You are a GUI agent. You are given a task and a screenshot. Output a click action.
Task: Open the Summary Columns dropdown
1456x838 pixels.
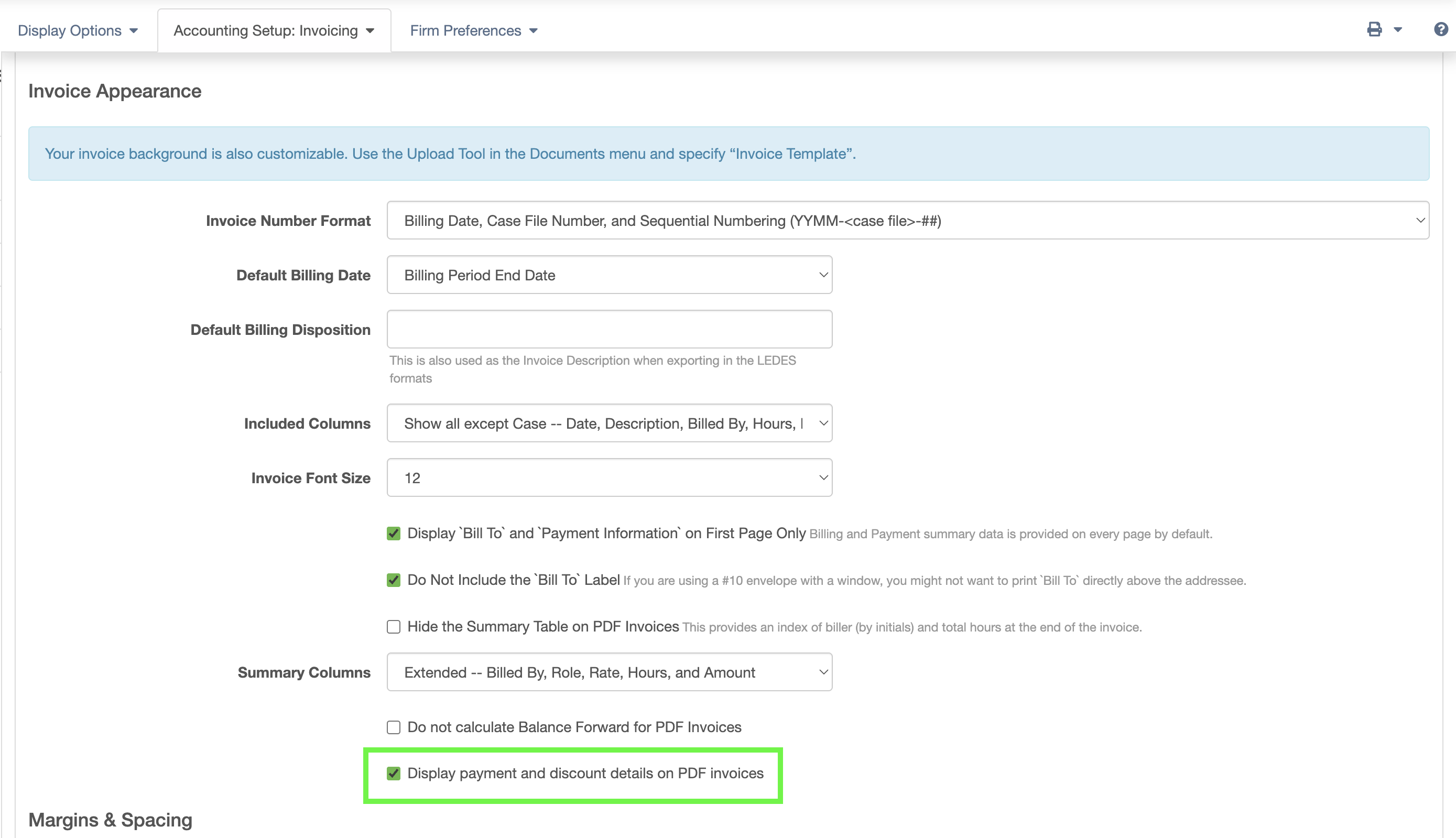(x=610, y=672)
